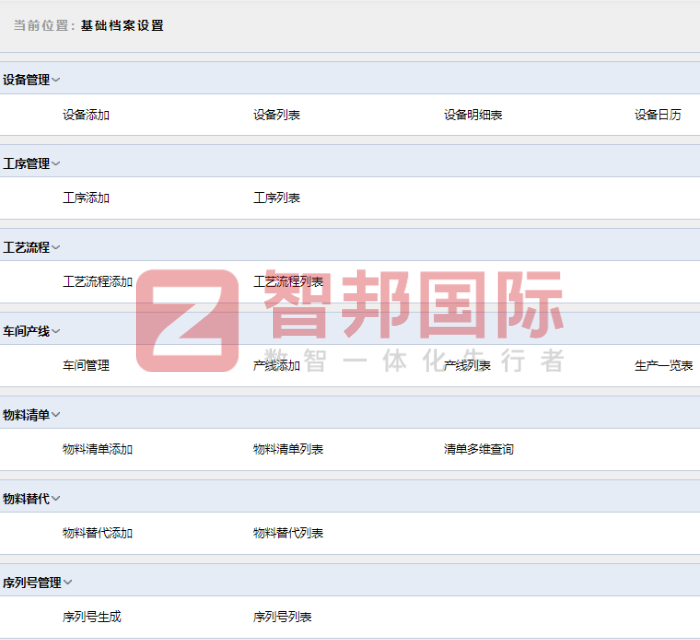Image resolution: width=700 pixels, height=640 pixels.
Task: Collapse the 设备管理 section
Action: (56, 80)
